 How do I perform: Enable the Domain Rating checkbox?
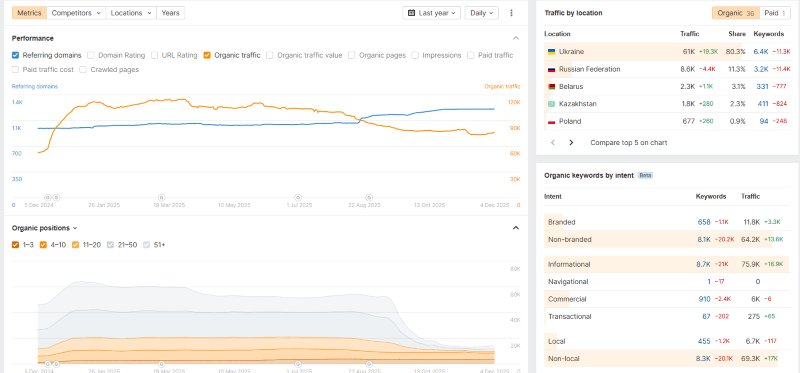tap(91, 55)
